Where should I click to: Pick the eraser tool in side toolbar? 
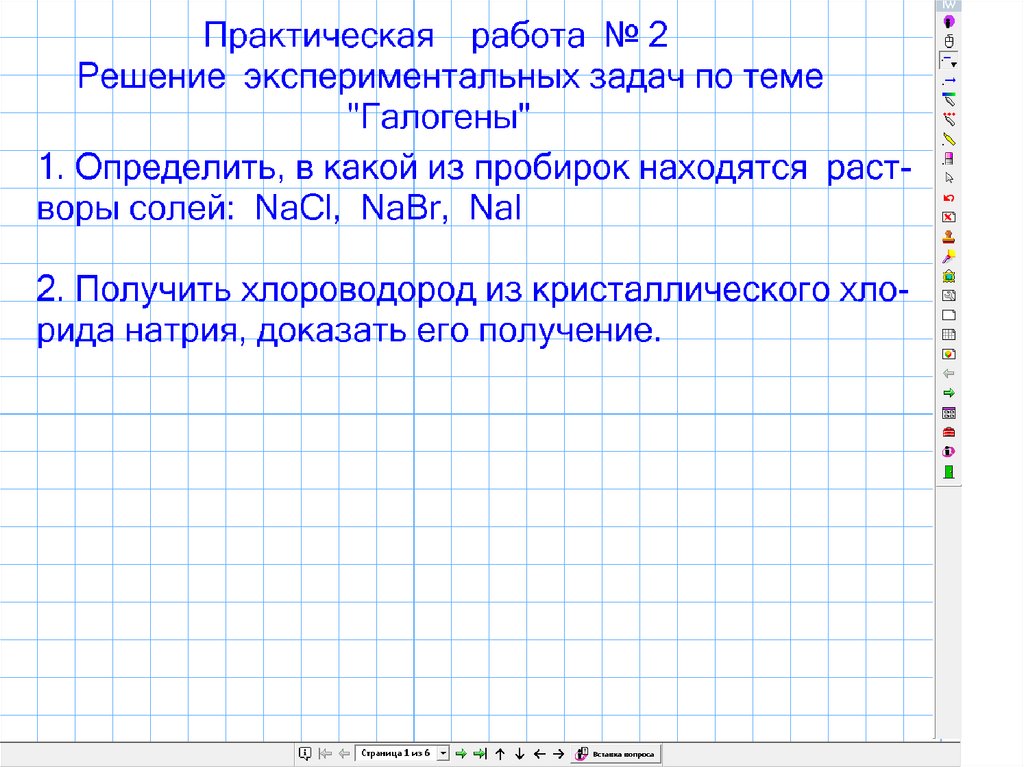[x=948, y=158]
